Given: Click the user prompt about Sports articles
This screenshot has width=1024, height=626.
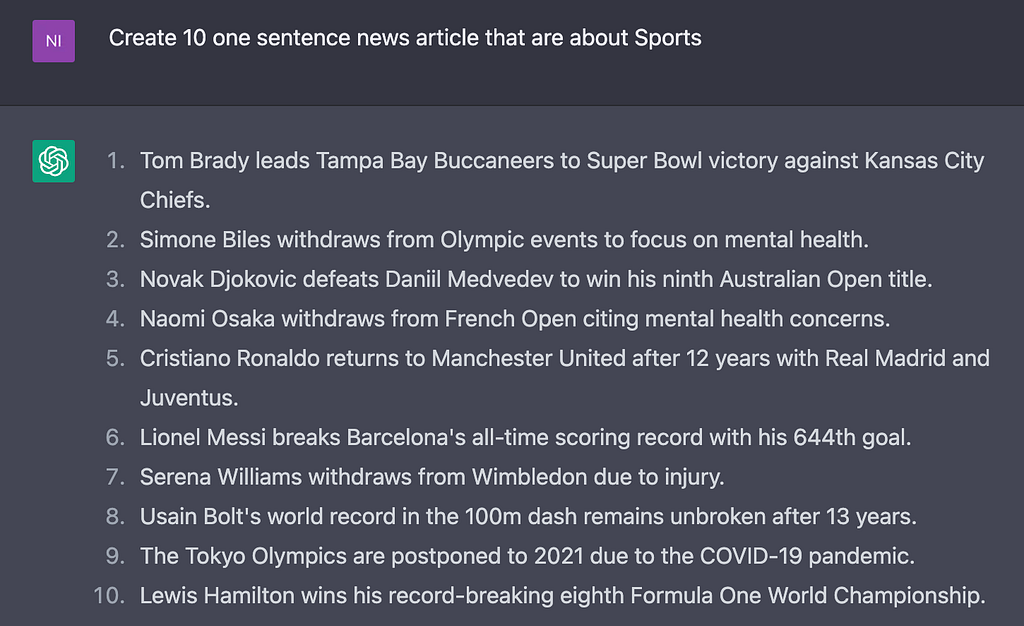Looking at the screenshot, I should (x=405, y=39).
